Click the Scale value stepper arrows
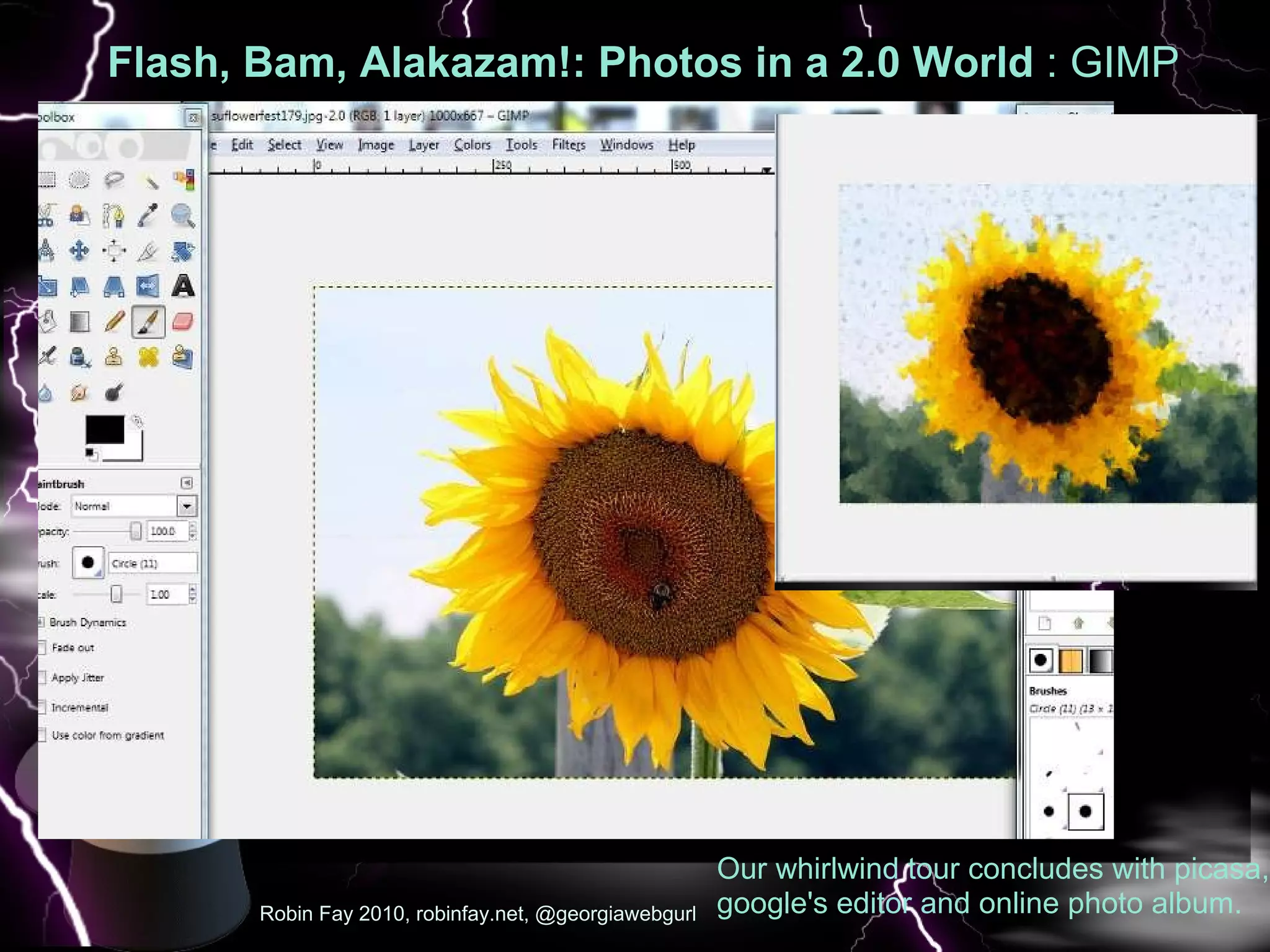 193,594
